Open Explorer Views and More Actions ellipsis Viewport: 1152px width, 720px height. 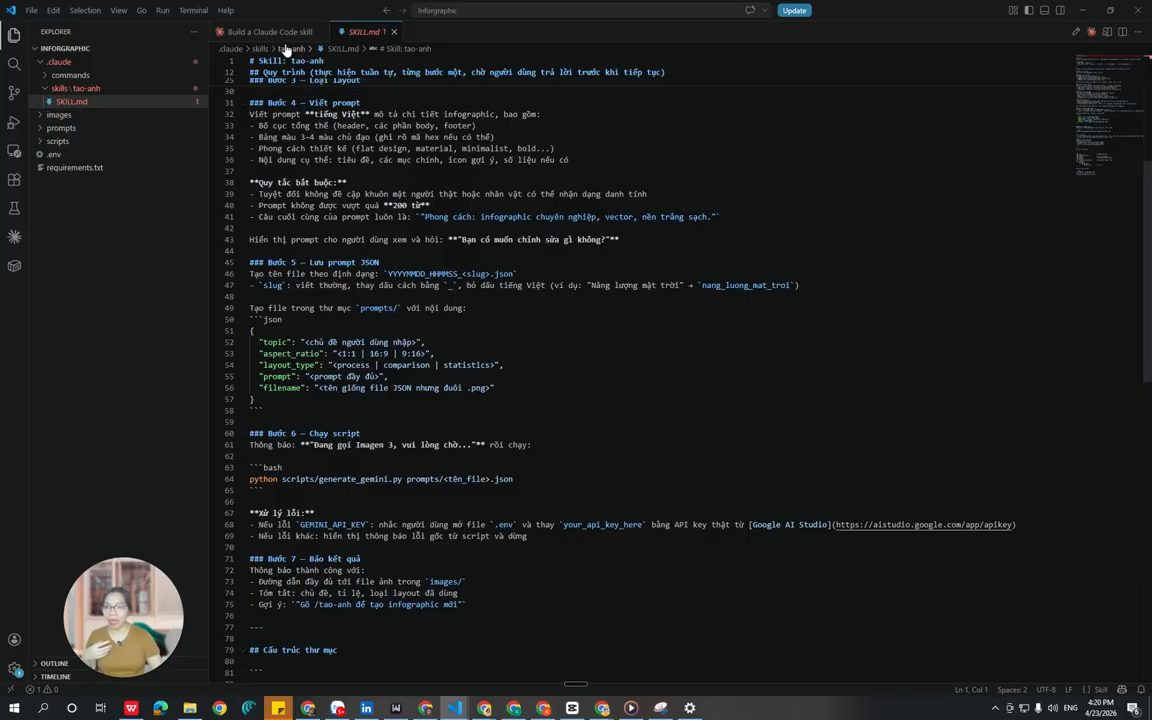click(194, 32)
